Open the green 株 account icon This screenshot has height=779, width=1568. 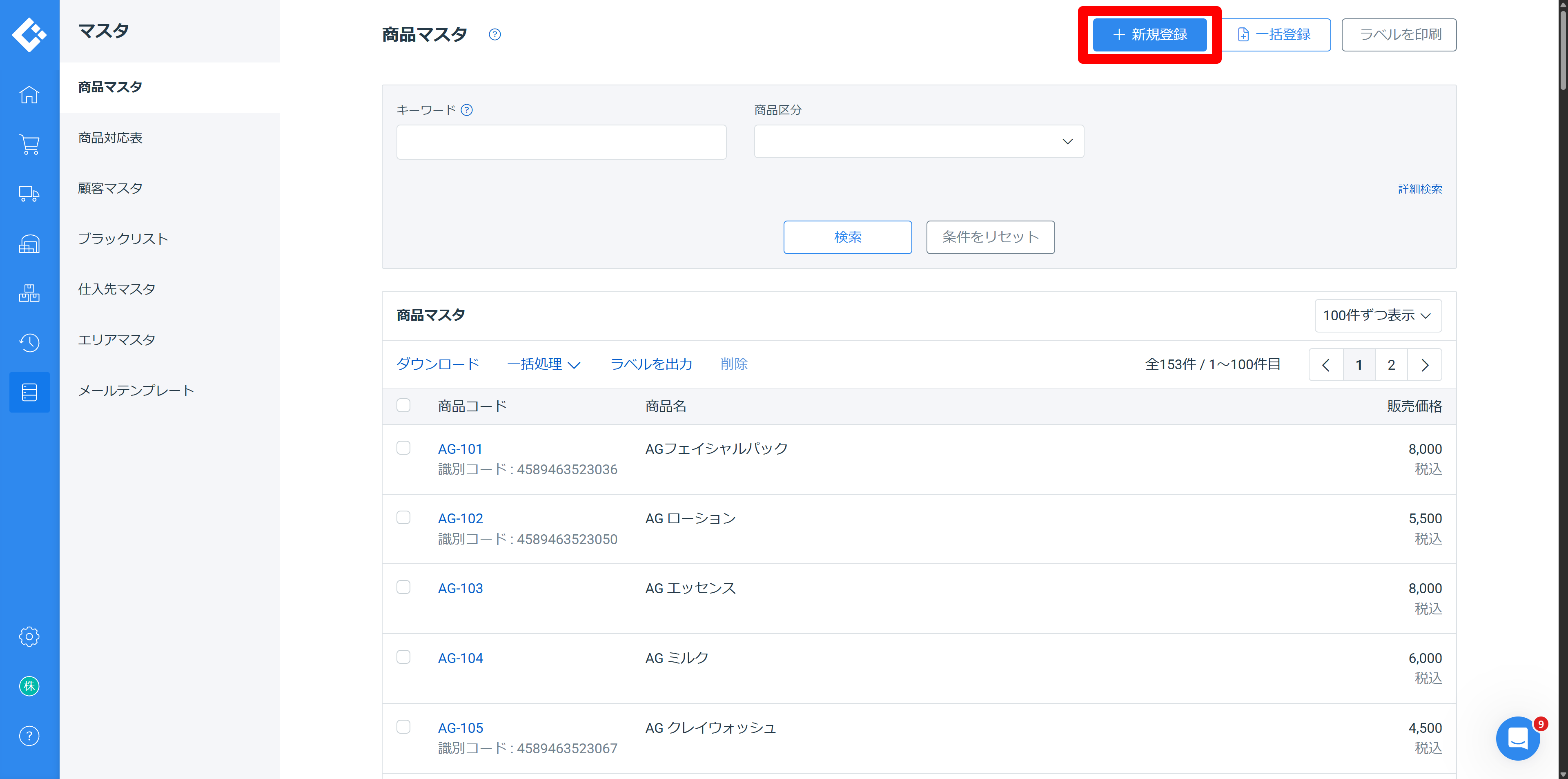(x=29, y=686)
